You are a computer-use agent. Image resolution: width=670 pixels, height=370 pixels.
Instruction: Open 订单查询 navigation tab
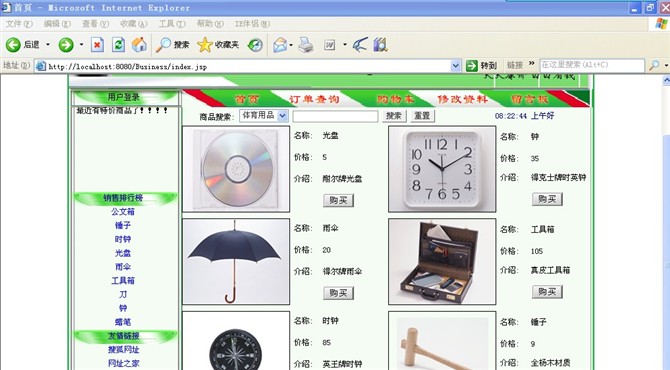point(314,99)
